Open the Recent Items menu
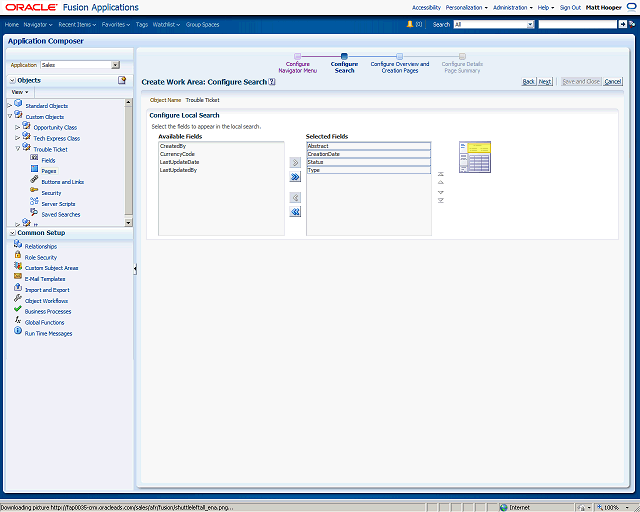This screenshot has height=512, width=640. click(77, 24)
